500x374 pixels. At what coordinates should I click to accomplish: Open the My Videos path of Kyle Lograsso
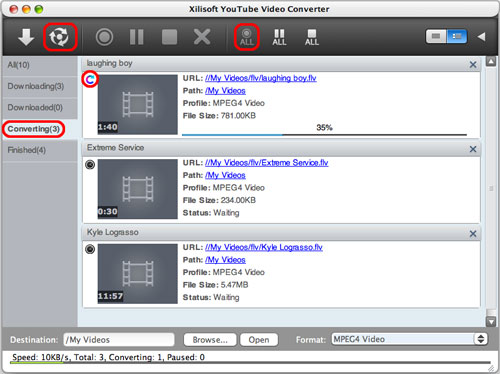point(225,260)
